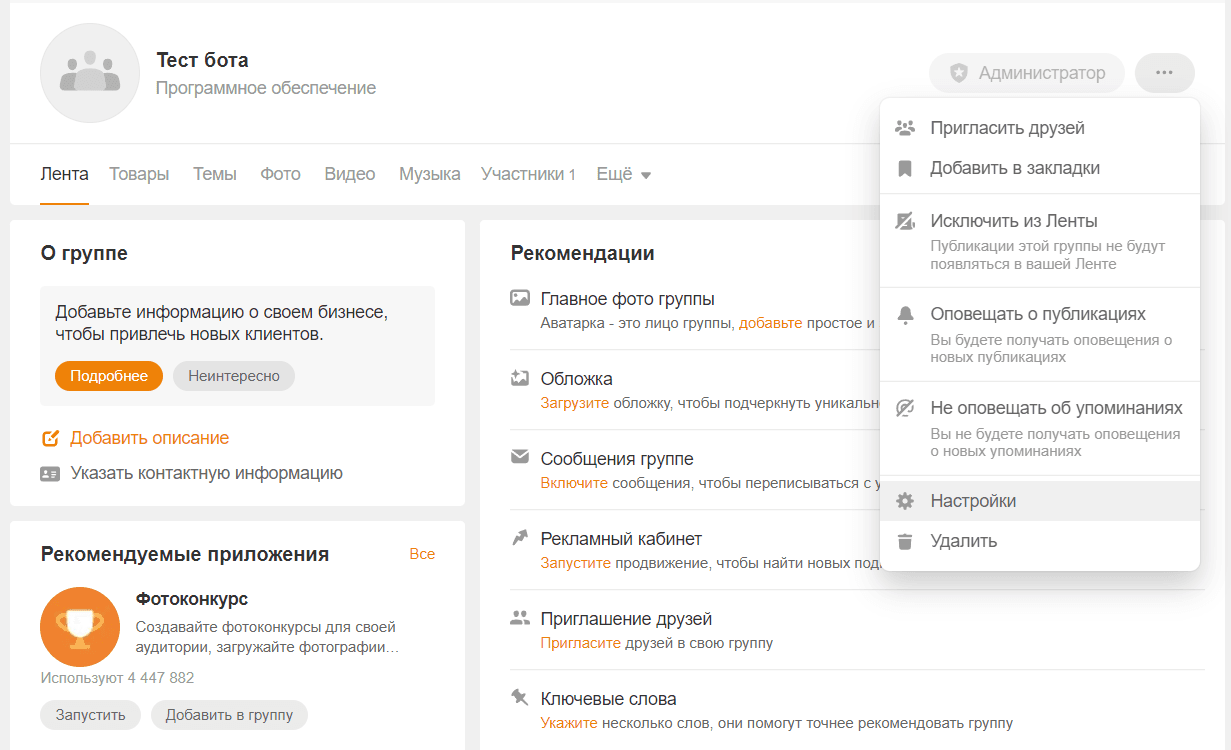The width and height of the screenshot is (1231, 750).
Task: Toggle Не оповещать об упоминаниях option
Action: tap(1055, 408)
